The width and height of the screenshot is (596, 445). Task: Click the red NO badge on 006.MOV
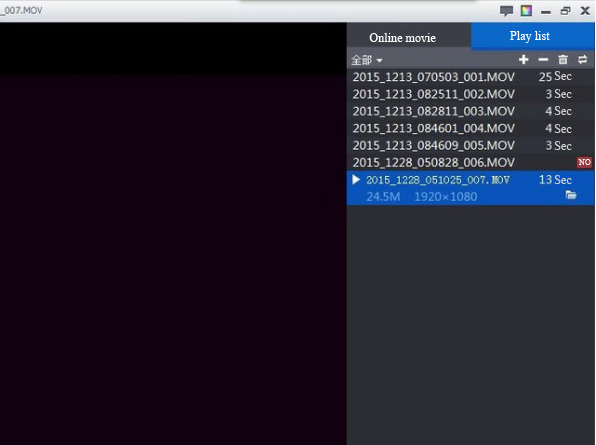point(584,162)
